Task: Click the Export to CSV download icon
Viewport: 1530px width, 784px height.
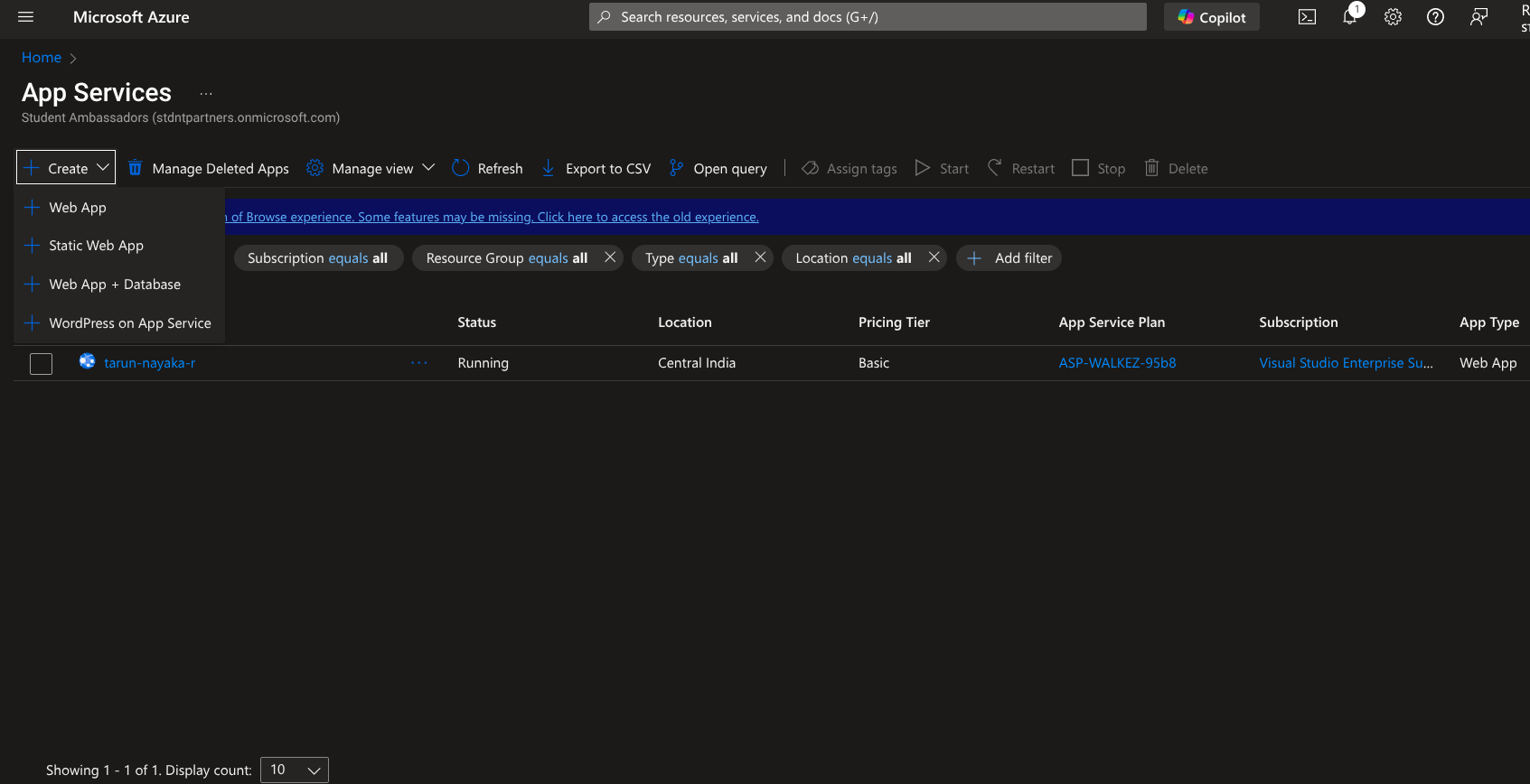Action: (x=548, y=168)
